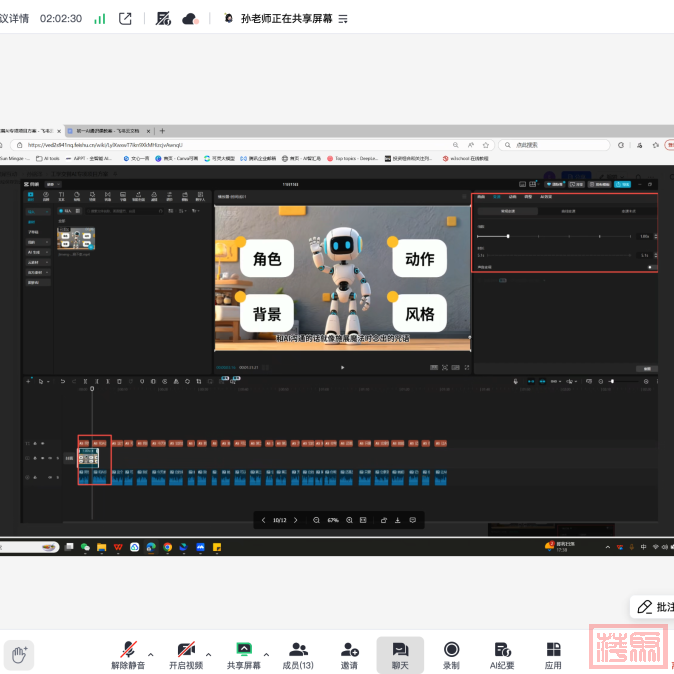Image resolution: width=674 pixels, height=674 pixels.
Task: Click the network signal strength icon
Action: (99, 18)
